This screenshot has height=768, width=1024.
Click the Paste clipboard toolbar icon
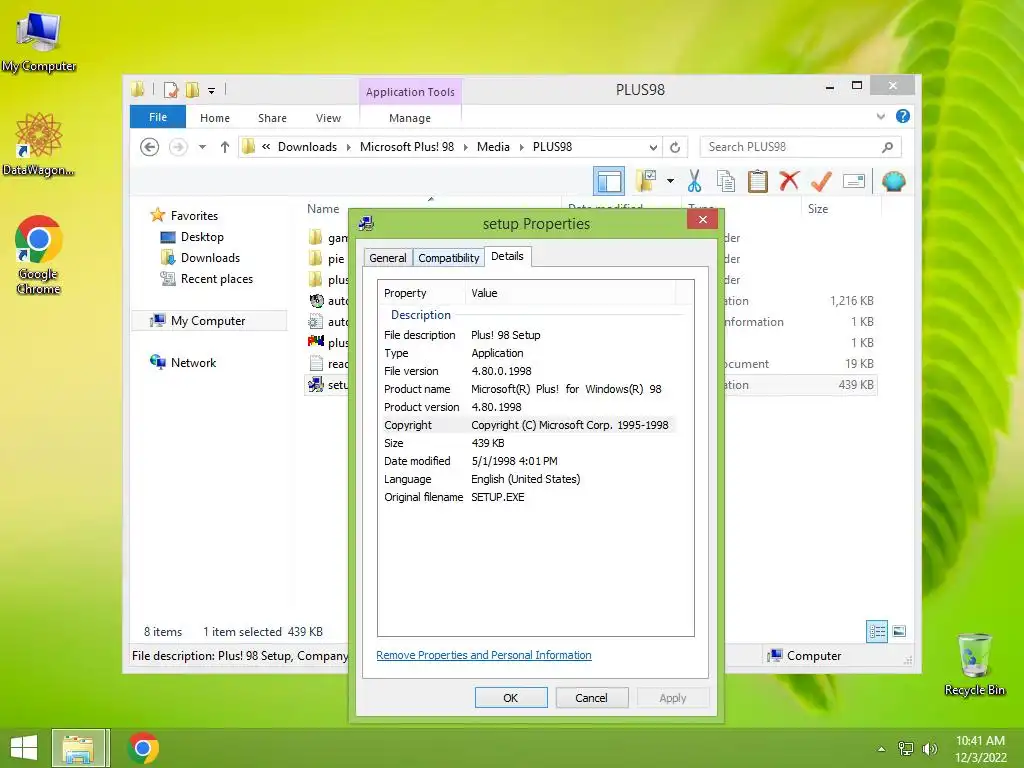pyautogui.click(x=758, y=181)
